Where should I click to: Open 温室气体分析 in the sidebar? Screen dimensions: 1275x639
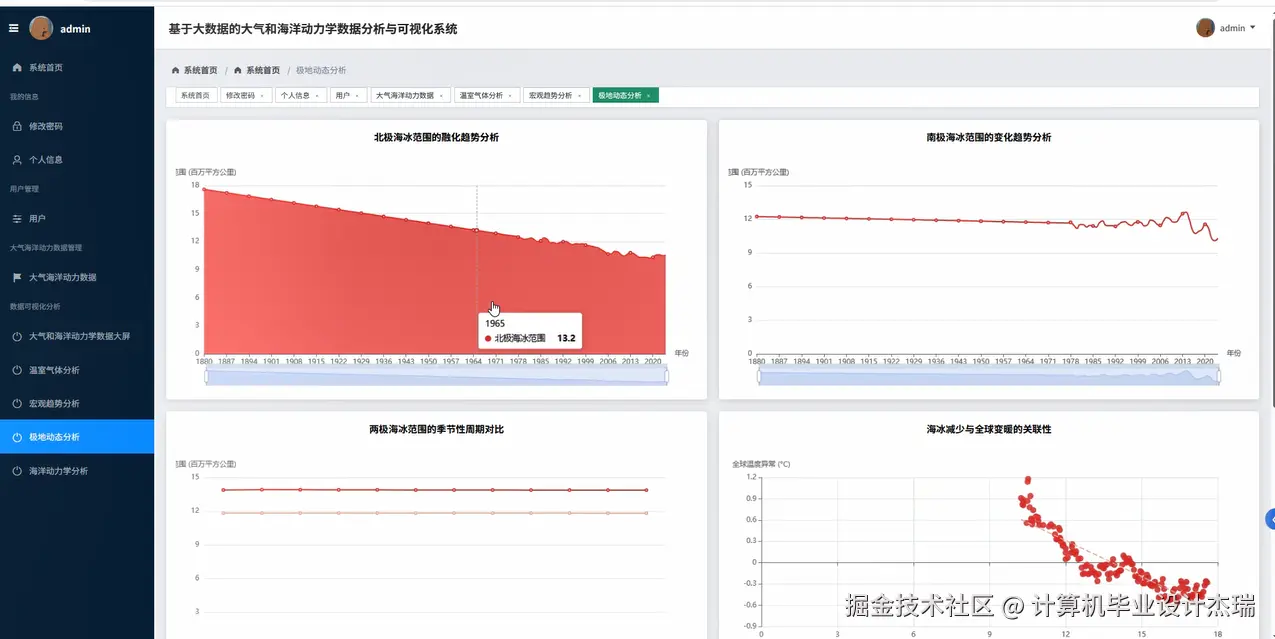(77, 370)
